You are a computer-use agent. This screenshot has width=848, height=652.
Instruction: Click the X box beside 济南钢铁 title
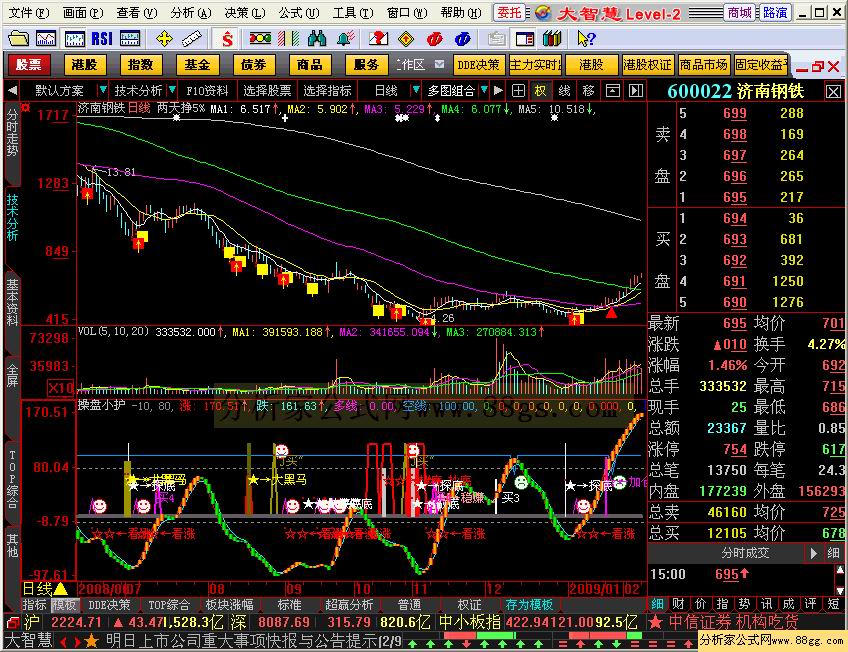tap(833, 91)
